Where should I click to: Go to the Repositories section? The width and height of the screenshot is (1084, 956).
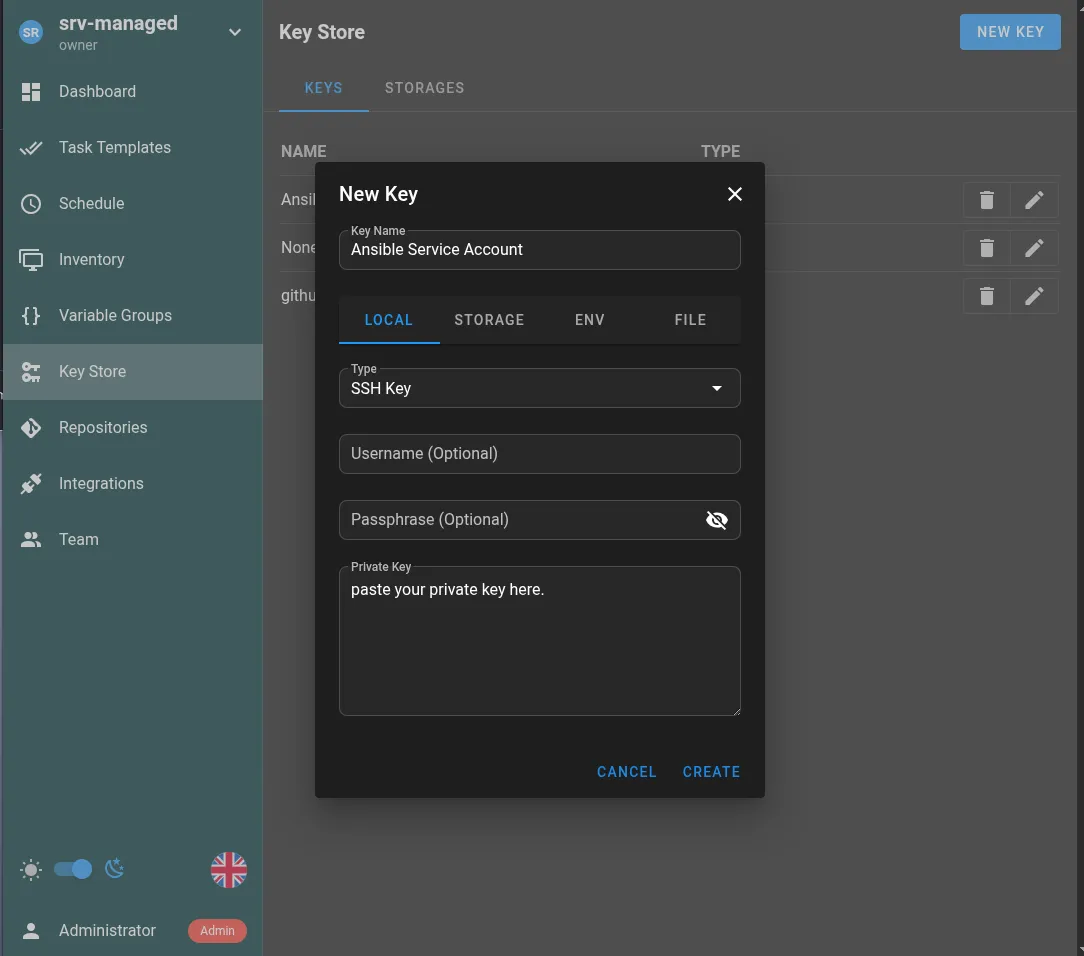pyautogui.click(x=103, y=427)
